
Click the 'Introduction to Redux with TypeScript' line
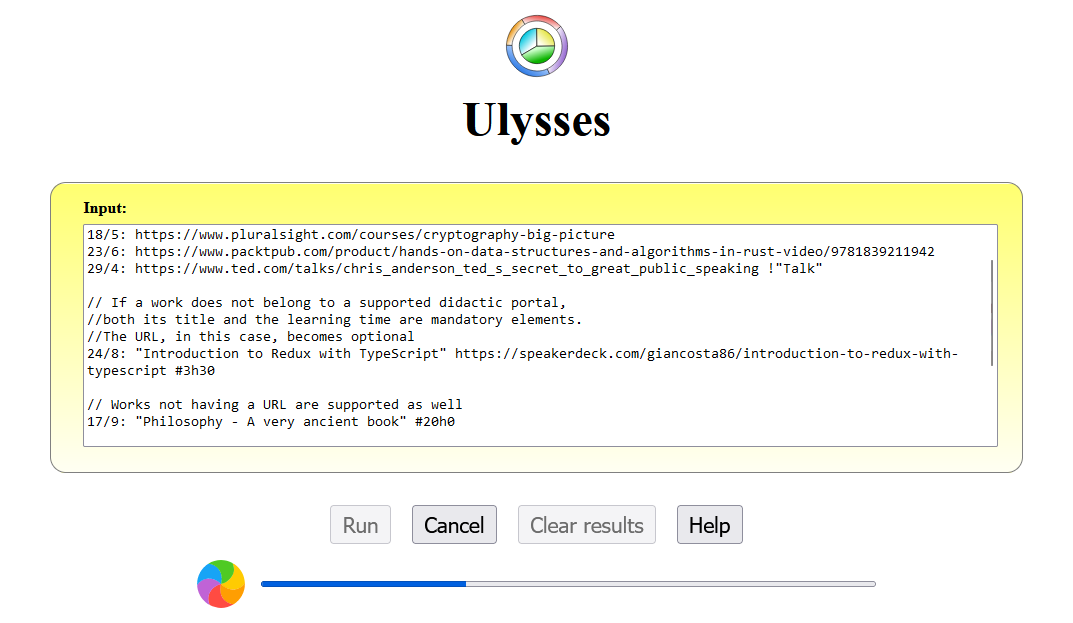point(522,354)
